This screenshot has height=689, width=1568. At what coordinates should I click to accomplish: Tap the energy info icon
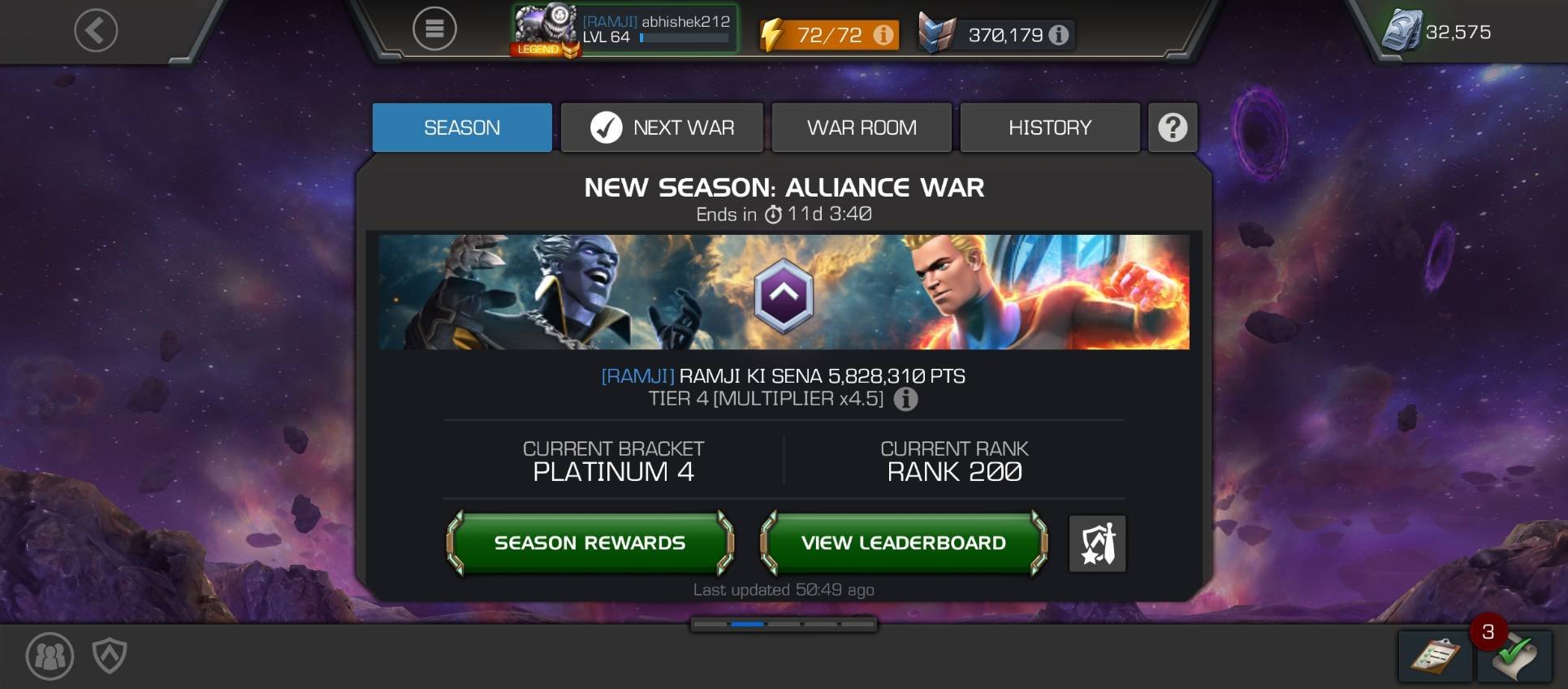[x=883, y=35]
